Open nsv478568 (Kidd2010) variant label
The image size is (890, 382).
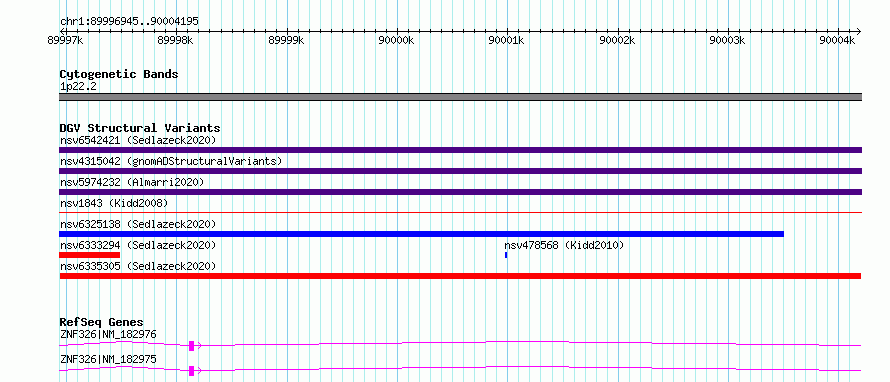click(x=564, y=245)
